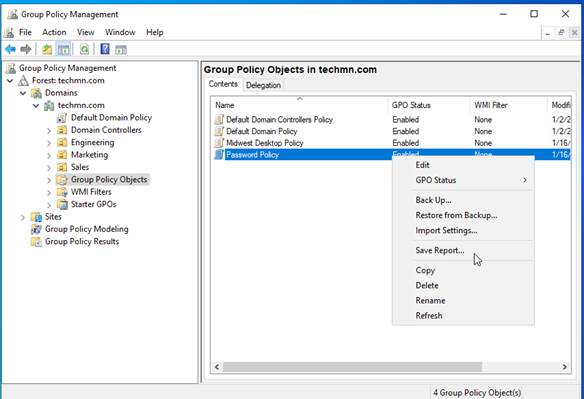
Task: Expand the Engineering OU node
Action: pos(49,143)
